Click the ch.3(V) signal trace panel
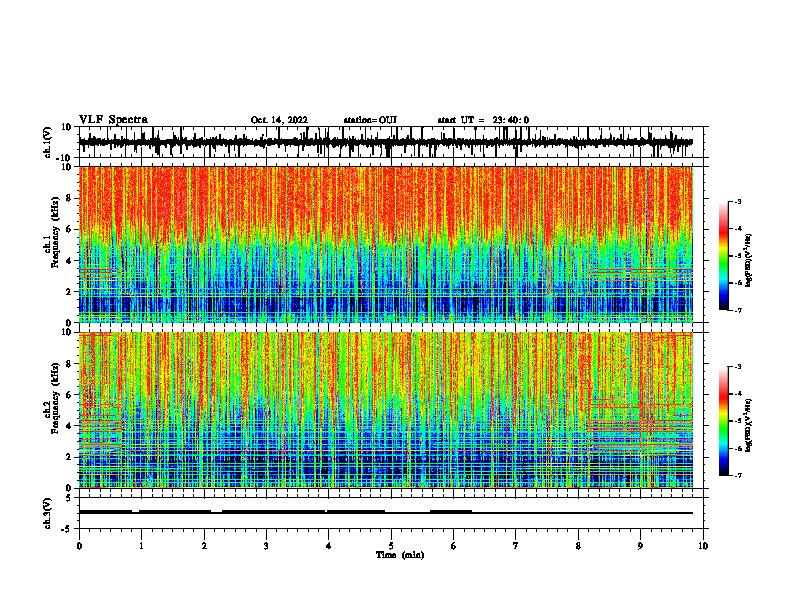Screen dimensions: 792x612 coord(391,513)
